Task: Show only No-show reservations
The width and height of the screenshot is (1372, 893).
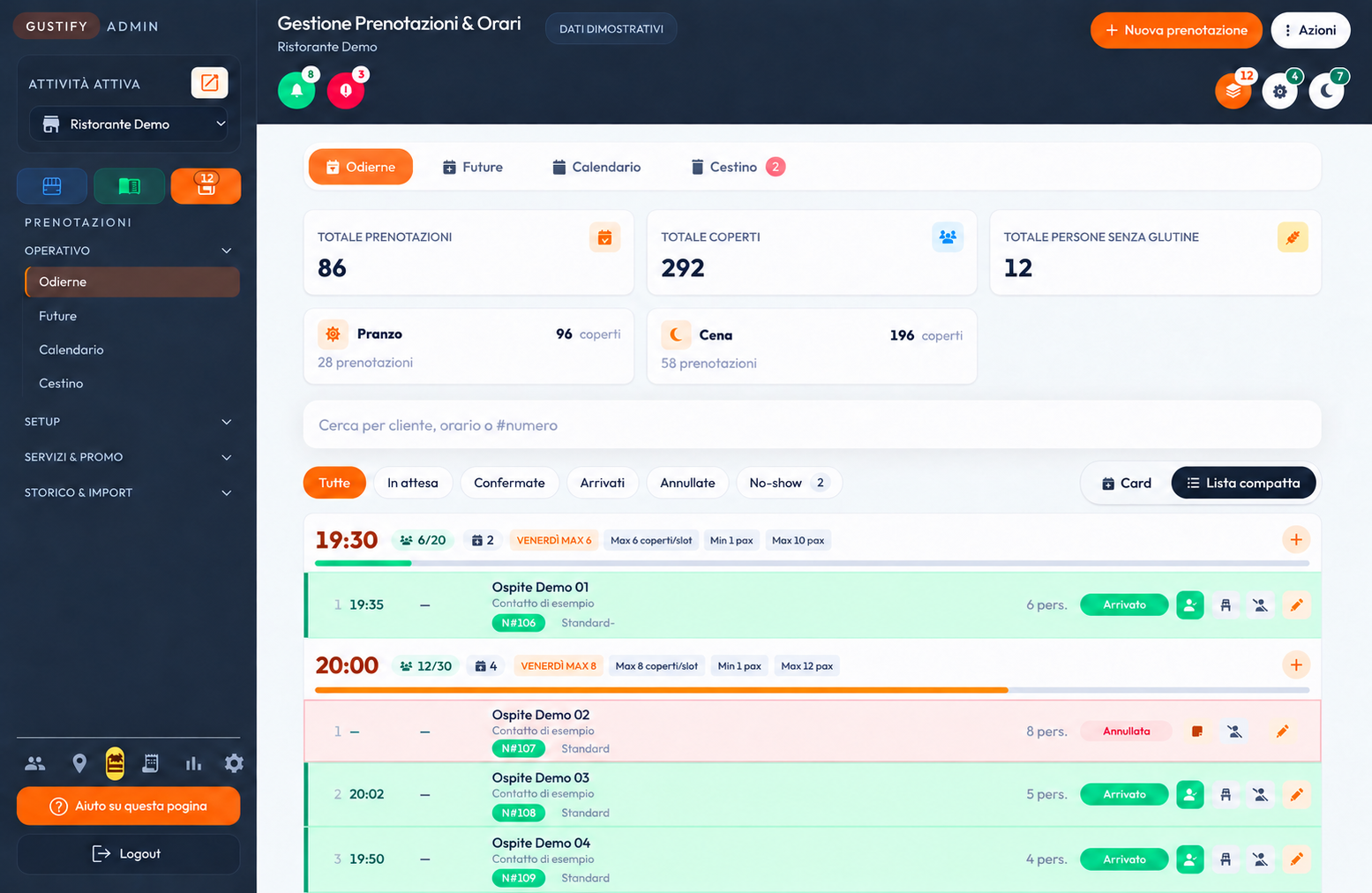Action: click(x=789, y=484)
